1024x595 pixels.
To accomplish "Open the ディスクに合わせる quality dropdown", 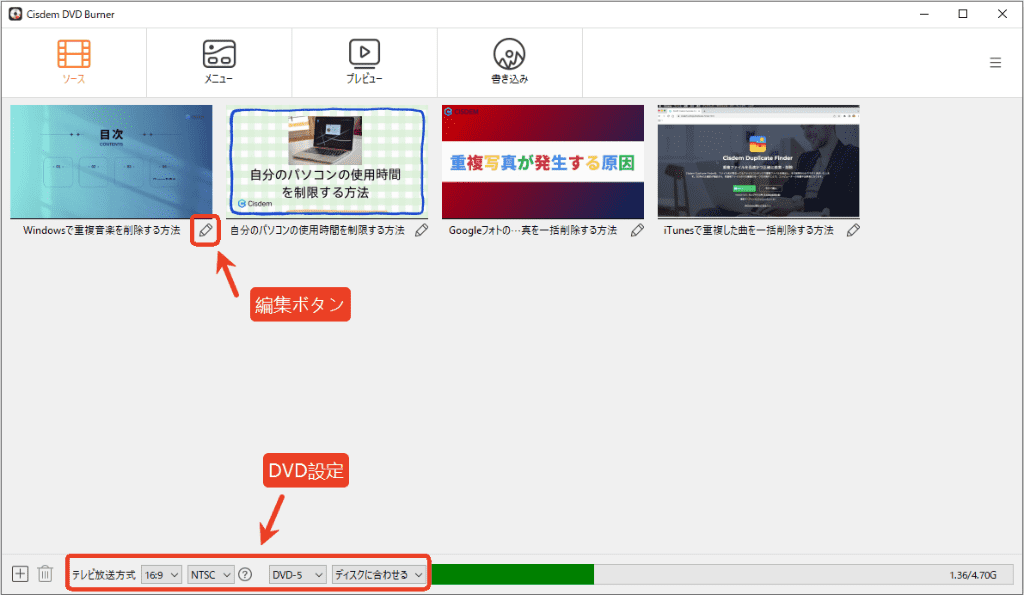I will point(379,575).
